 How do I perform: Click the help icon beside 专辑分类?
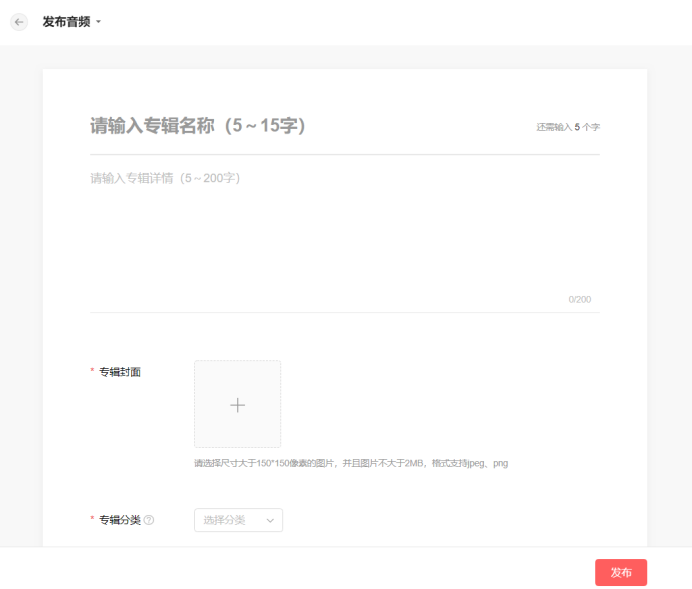(x=149, y=520)
